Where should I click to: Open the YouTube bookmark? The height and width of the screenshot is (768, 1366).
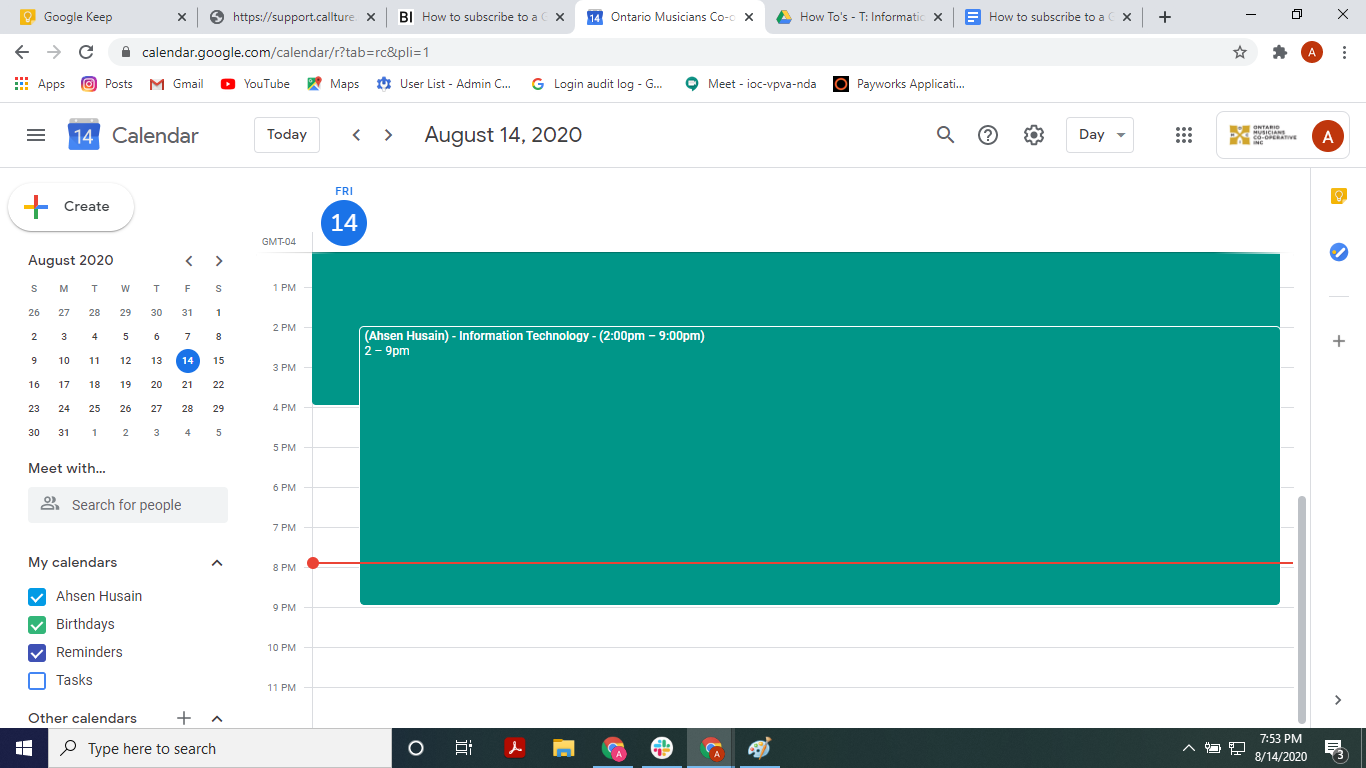pyautogui.click(x=255, y=84)
